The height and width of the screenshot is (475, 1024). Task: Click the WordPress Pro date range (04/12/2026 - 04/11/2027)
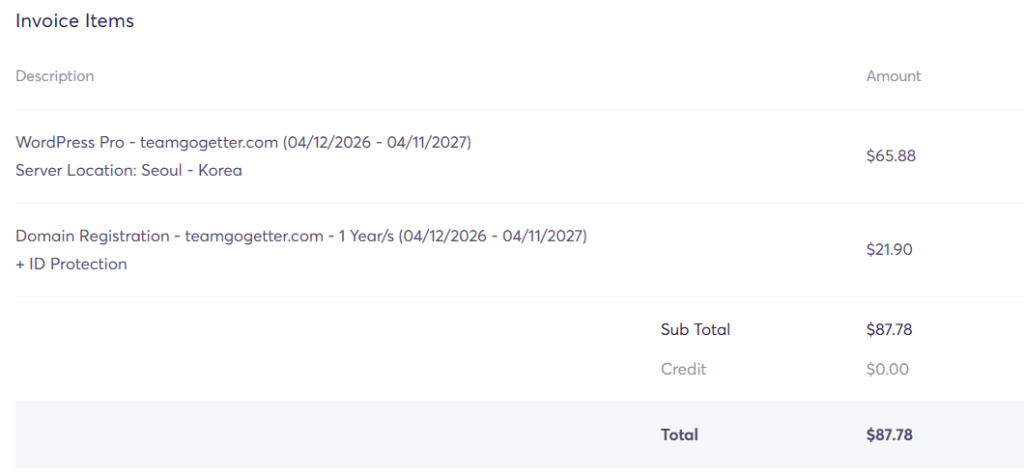377,142
